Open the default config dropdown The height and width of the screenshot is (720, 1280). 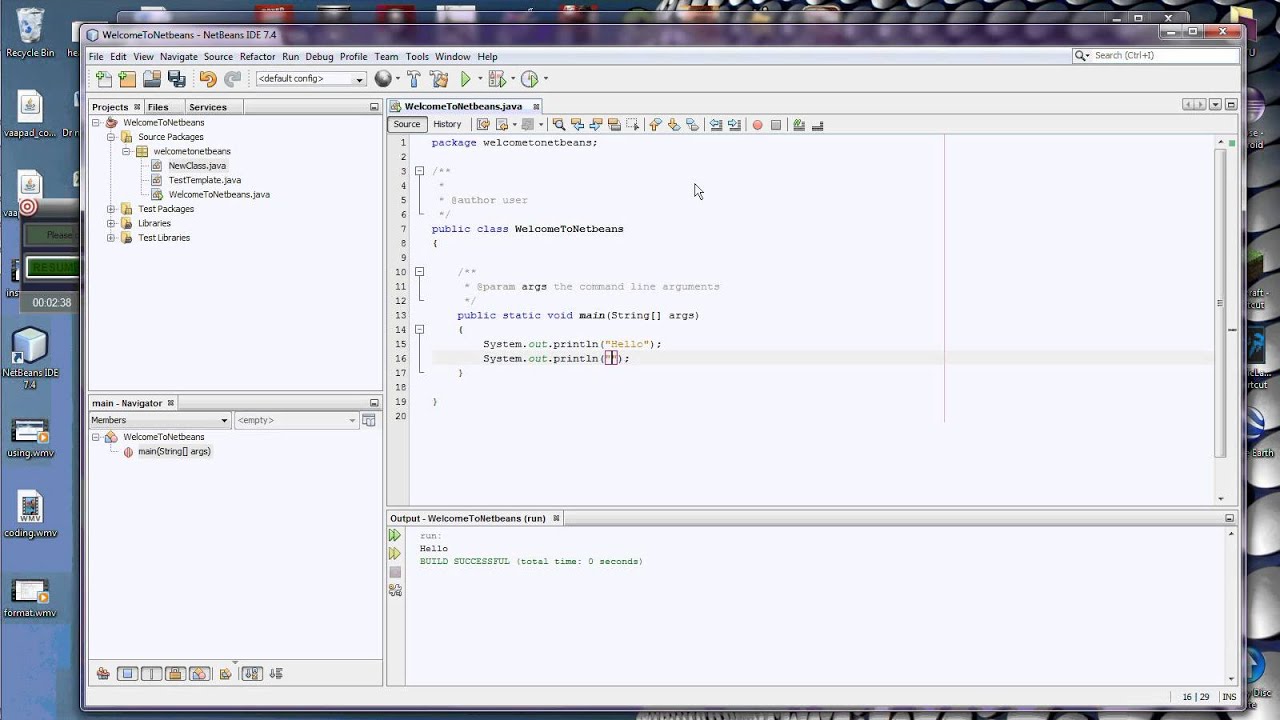click(311, 79)
